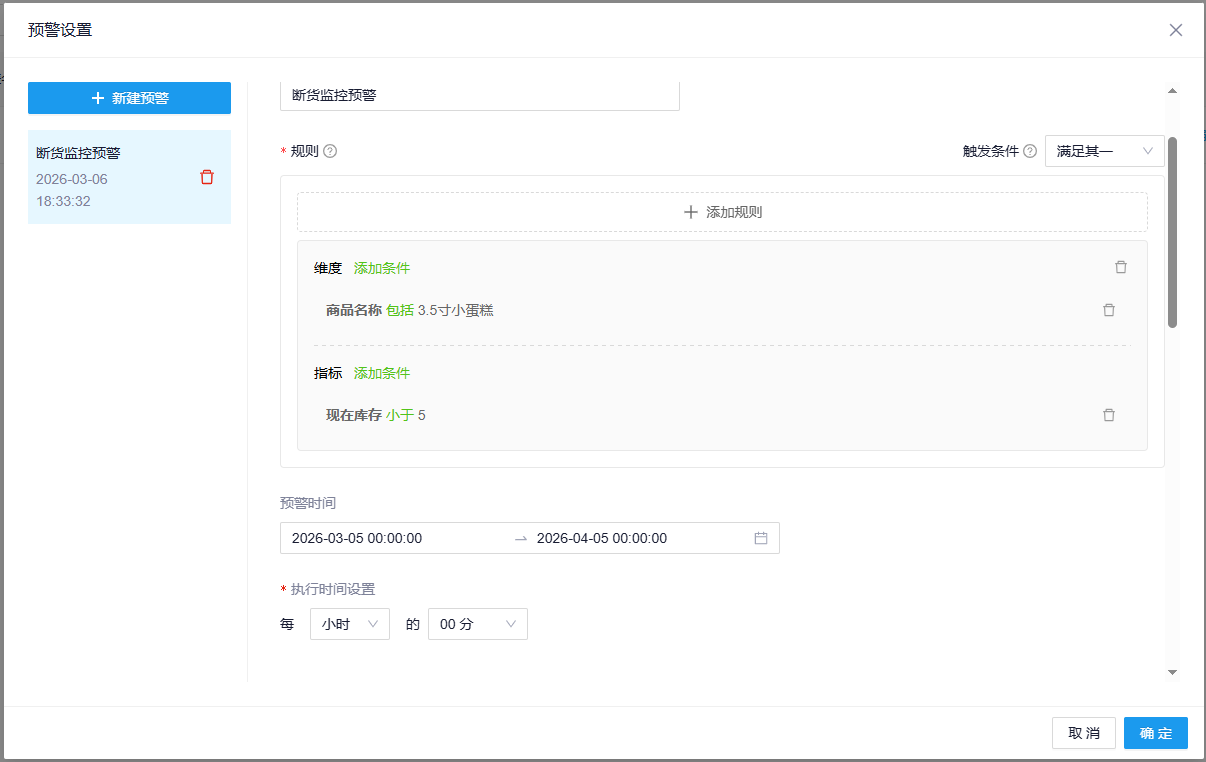Delete the 断货监控预警 alert via trash icon
This screenshot has height=762, width=1206.
tap(207, 176)
